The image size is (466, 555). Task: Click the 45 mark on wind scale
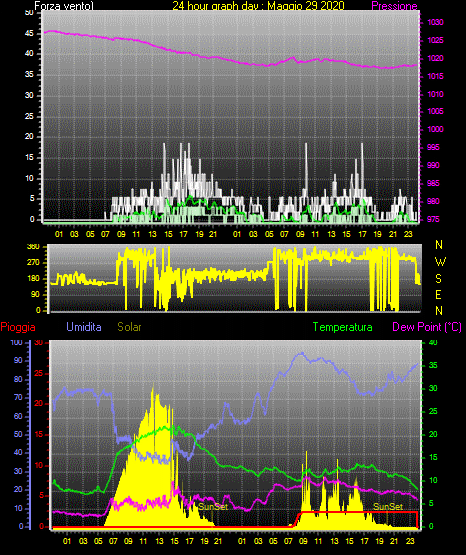pyautogui.click(x=29, y=34)
